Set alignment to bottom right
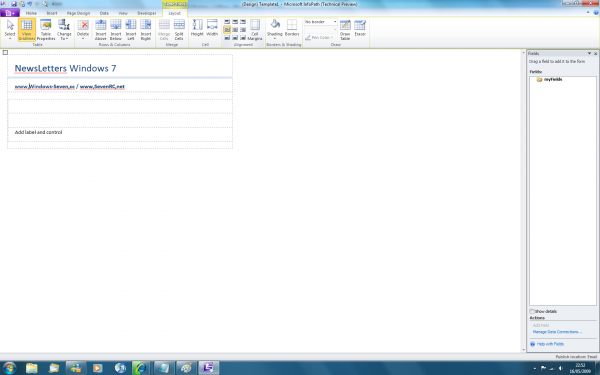Viewport: 600px width, 375px height. [x=243, y=38]
